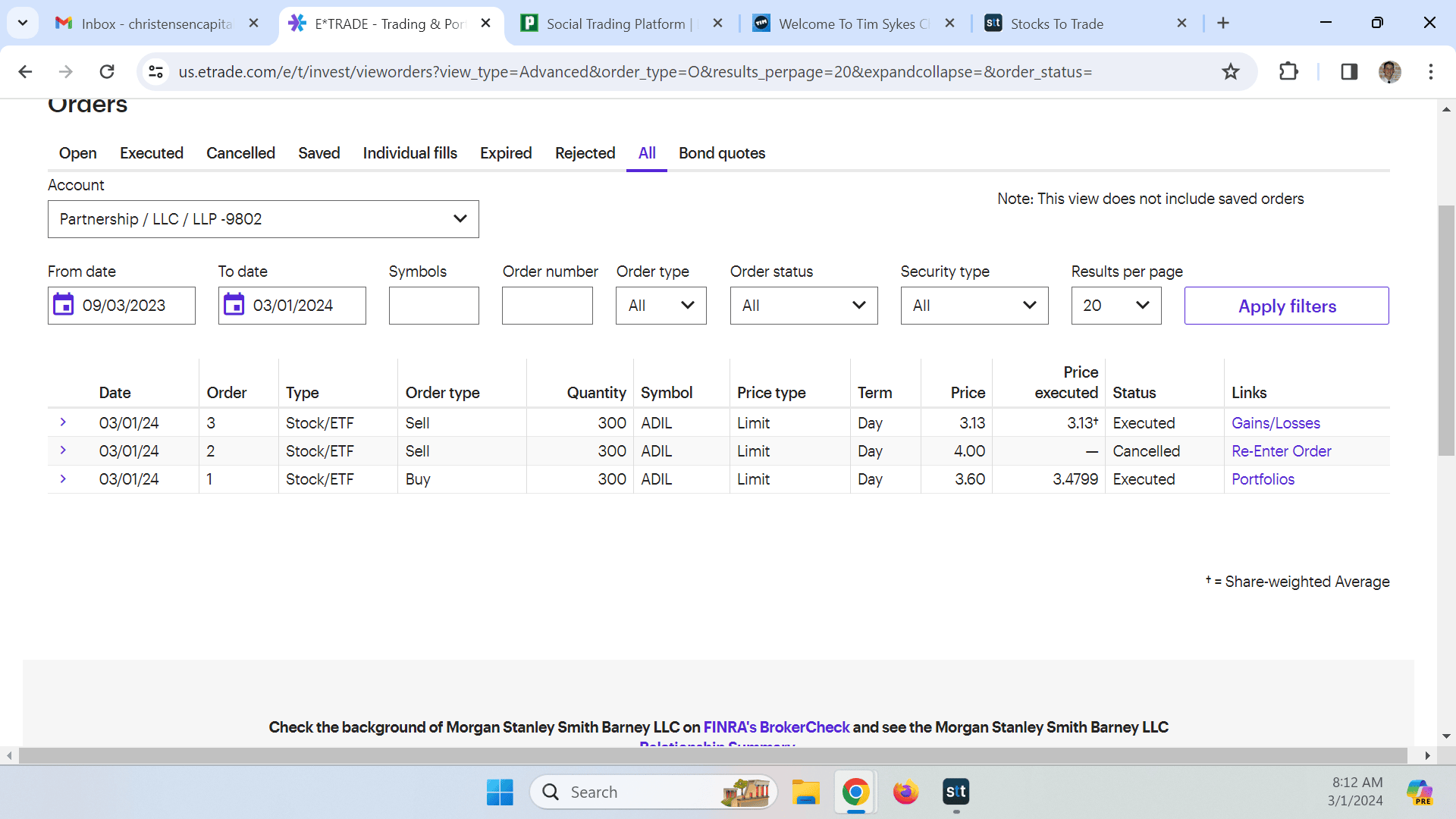Switch to the Individual fills tab
Viewport: 1456px width, 819px height.
pos(409,153)
